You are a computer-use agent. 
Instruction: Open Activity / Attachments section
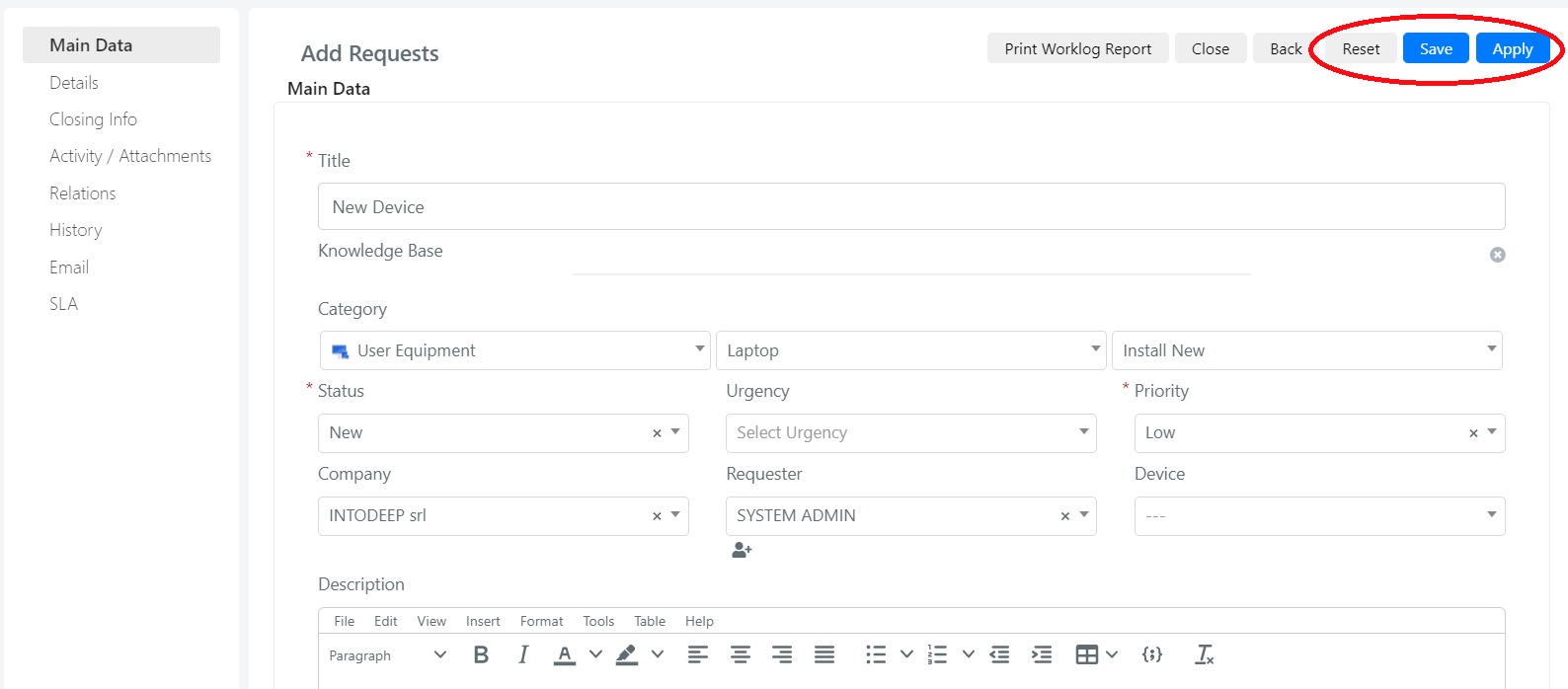tap(130, 156)
